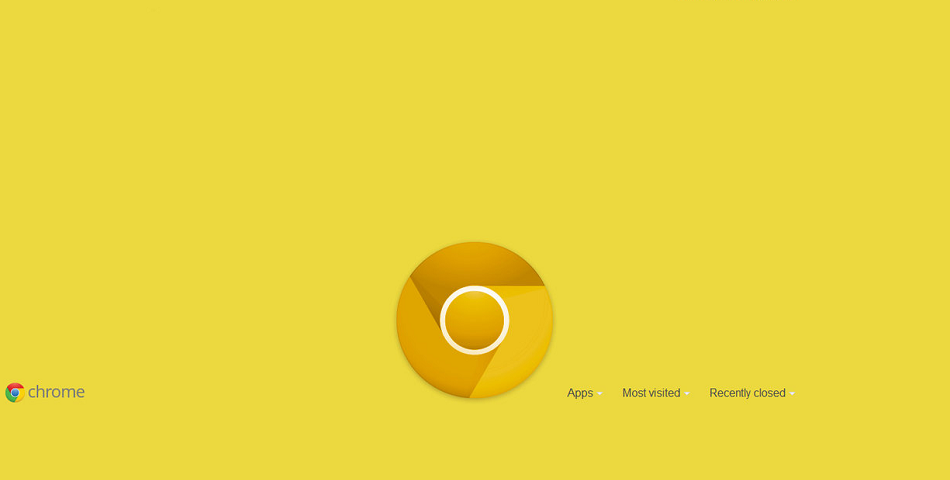Expand the dropdown arrow next to Apps
This screenshot has width=950, height=480.
[x=599, y=394]
